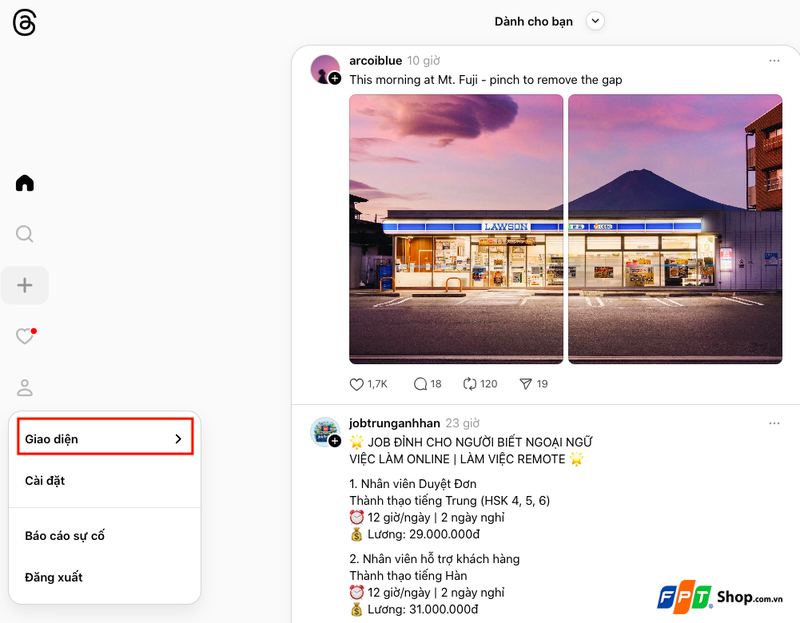The height and width of the screenshot is (623, 800).
Task: Click '1. Nhân viên Duyệt Đơn' line
Action: pos(413,484)
